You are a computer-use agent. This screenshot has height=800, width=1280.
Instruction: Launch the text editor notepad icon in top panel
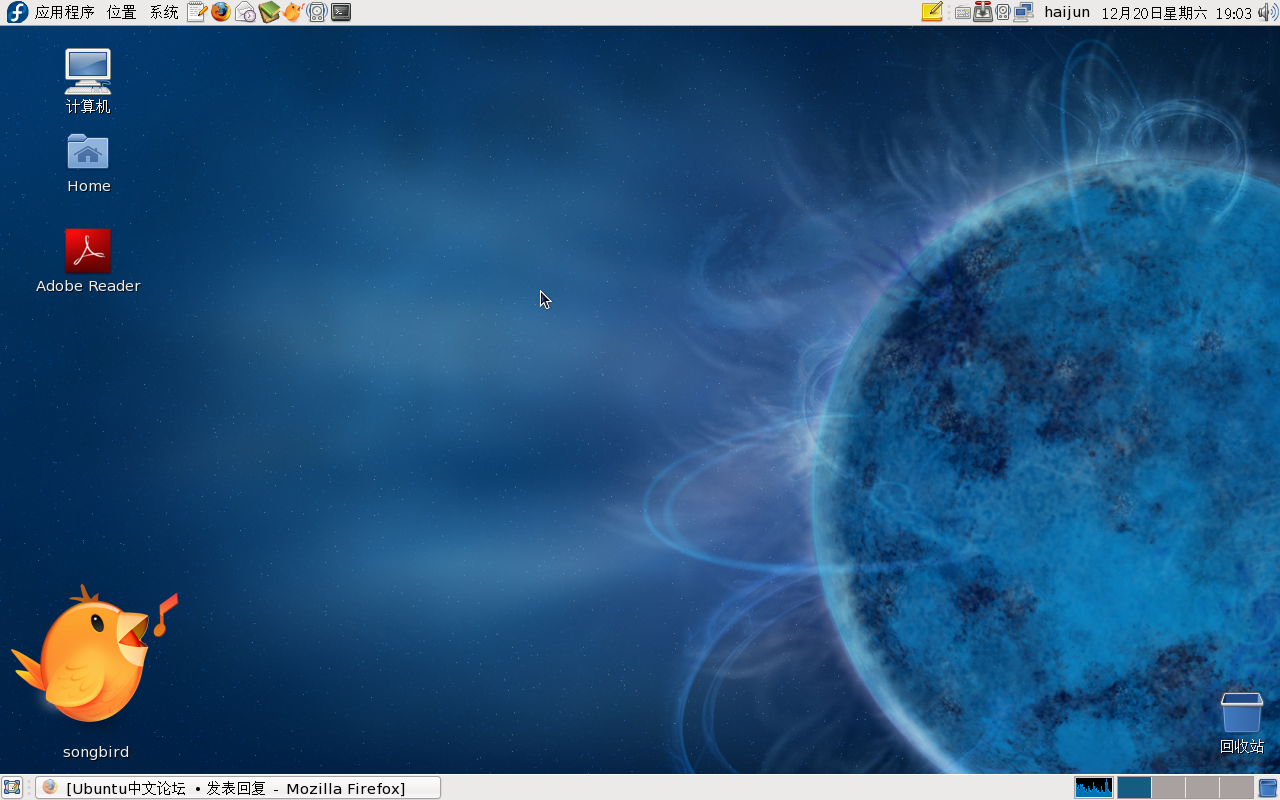[197, 12]
